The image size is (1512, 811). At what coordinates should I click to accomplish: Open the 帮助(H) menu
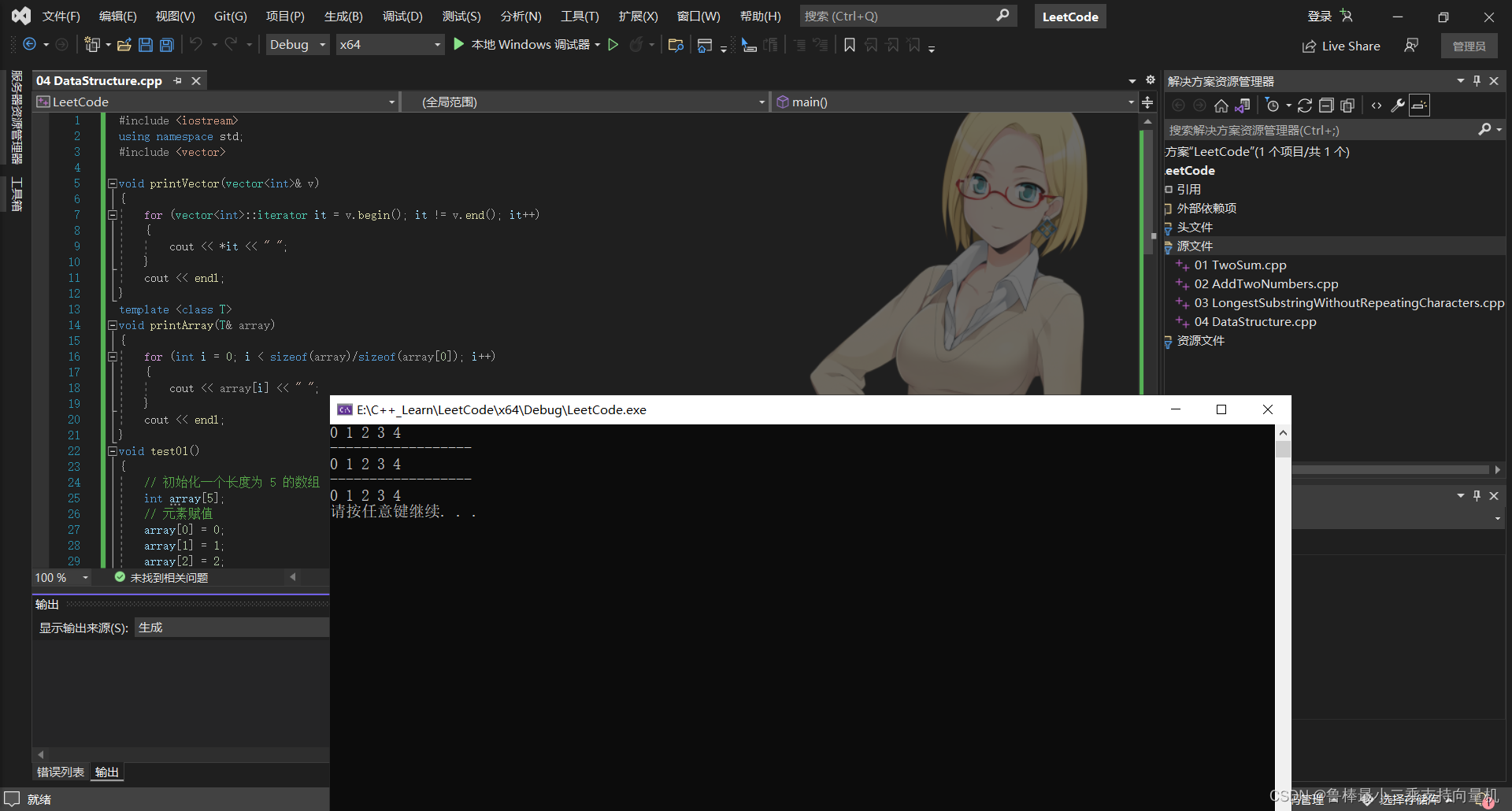click(760, 16)
